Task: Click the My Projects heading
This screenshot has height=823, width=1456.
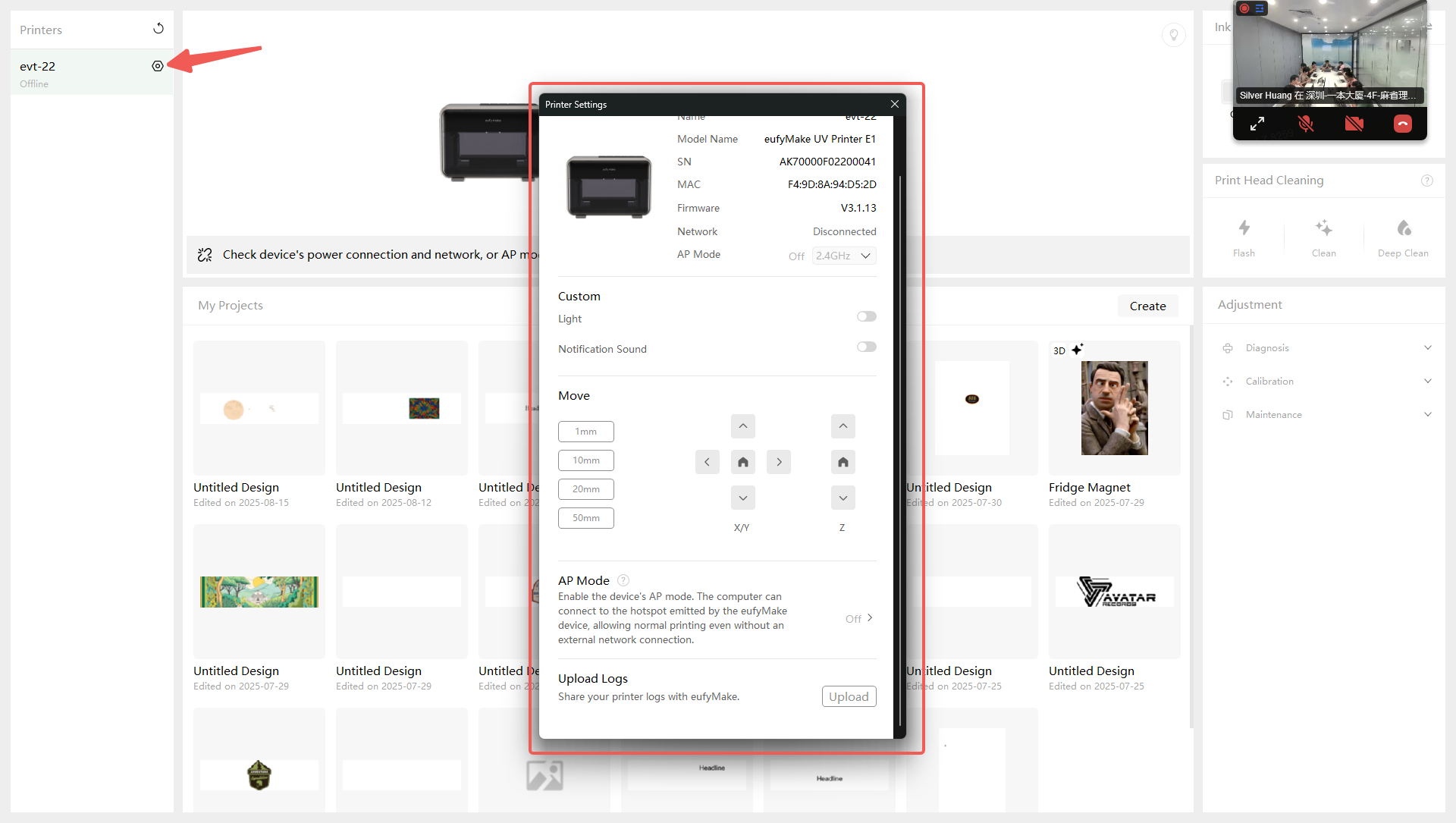Action: (231, 305)
